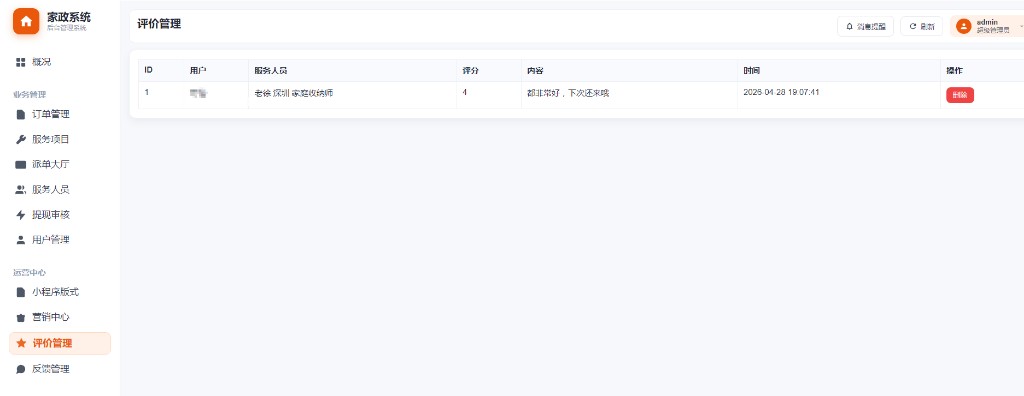Click the 概况 grid icon

(20, 62)
